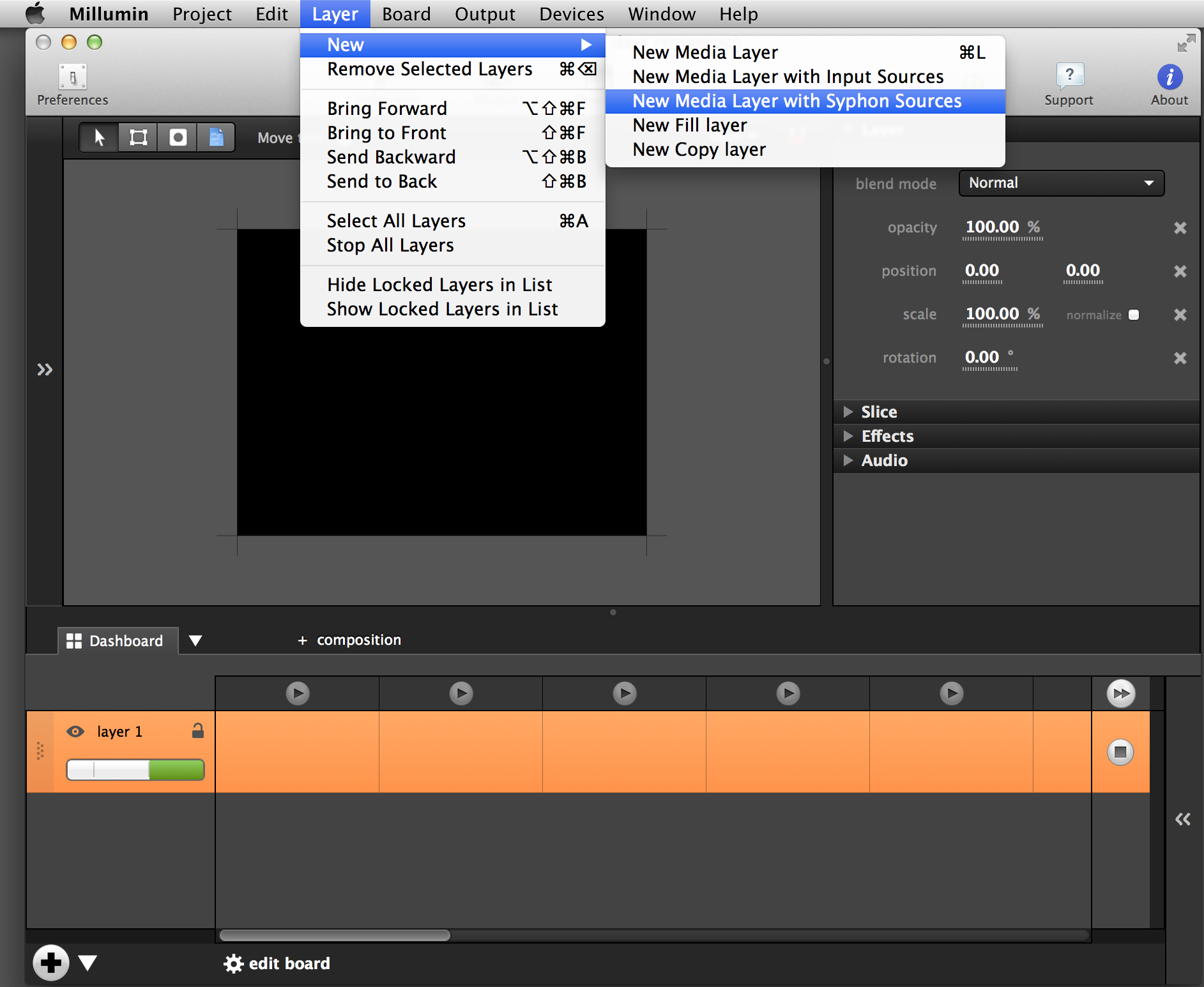Viewport: 1204px width, 987px height.
Task: Click the scale 100.00 % value
Action: (1003, 314)
